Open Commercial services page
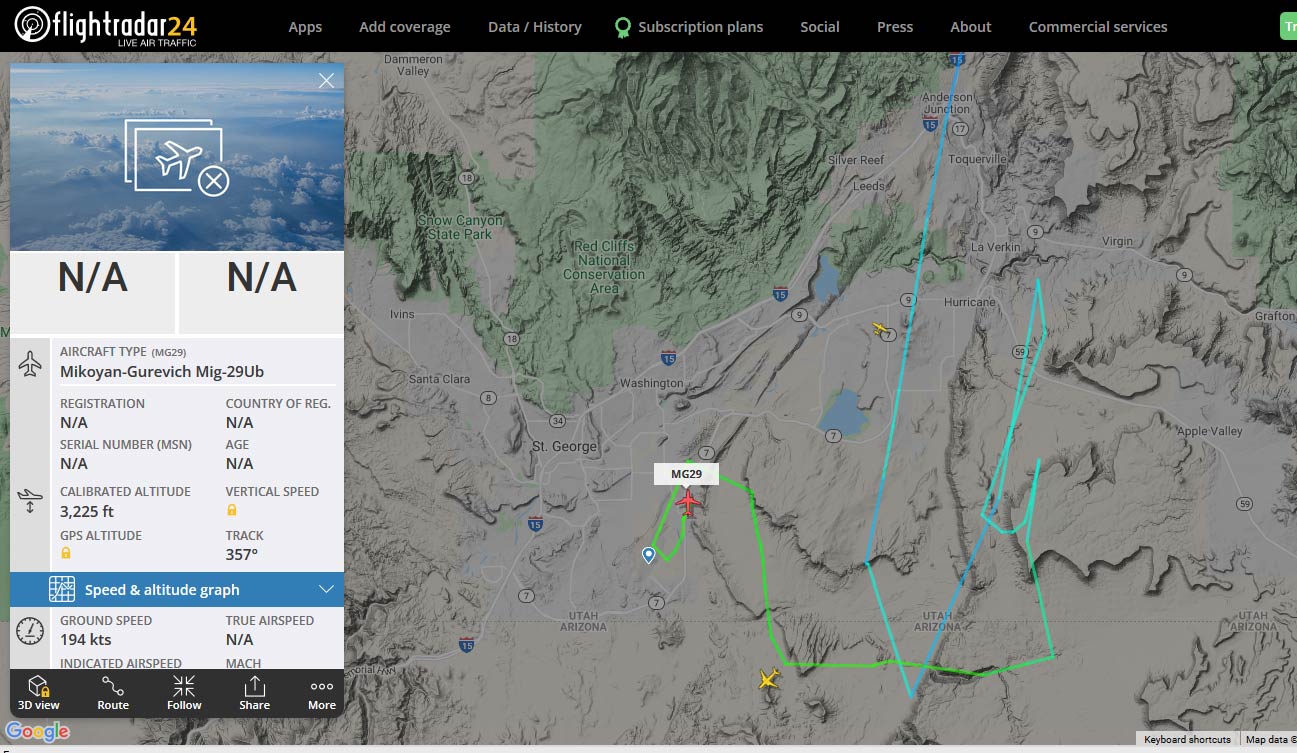Image resolution: width=1297 pixels, height=753 pixels. click(1098, 27)
